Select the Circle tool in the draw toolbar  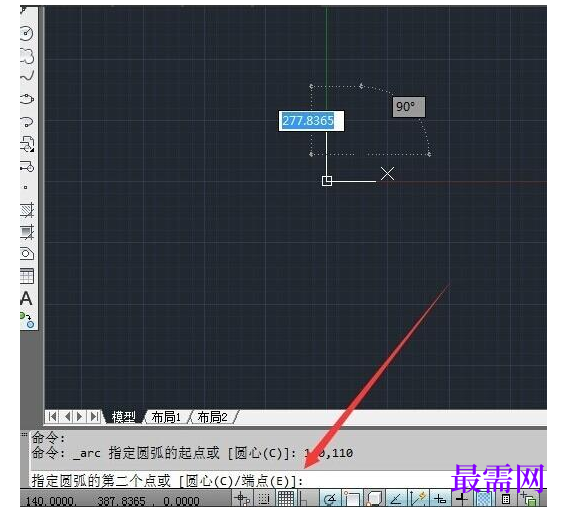click(x=27, y=33)
